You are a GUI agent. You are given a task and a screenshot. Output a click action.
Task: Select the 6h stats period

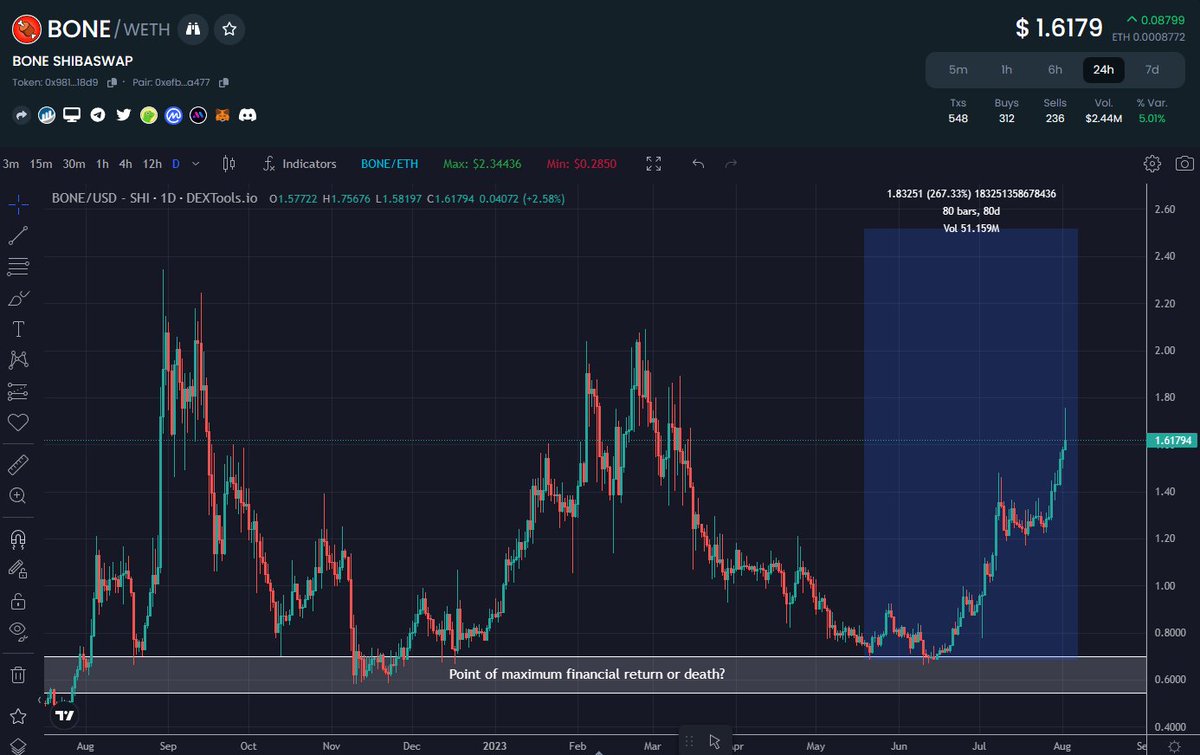coord(1055,69)
